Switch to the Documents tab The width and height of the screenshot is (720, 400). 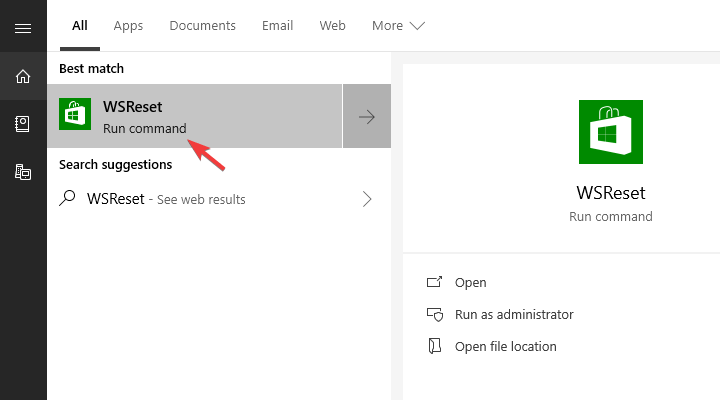(202, 26)
